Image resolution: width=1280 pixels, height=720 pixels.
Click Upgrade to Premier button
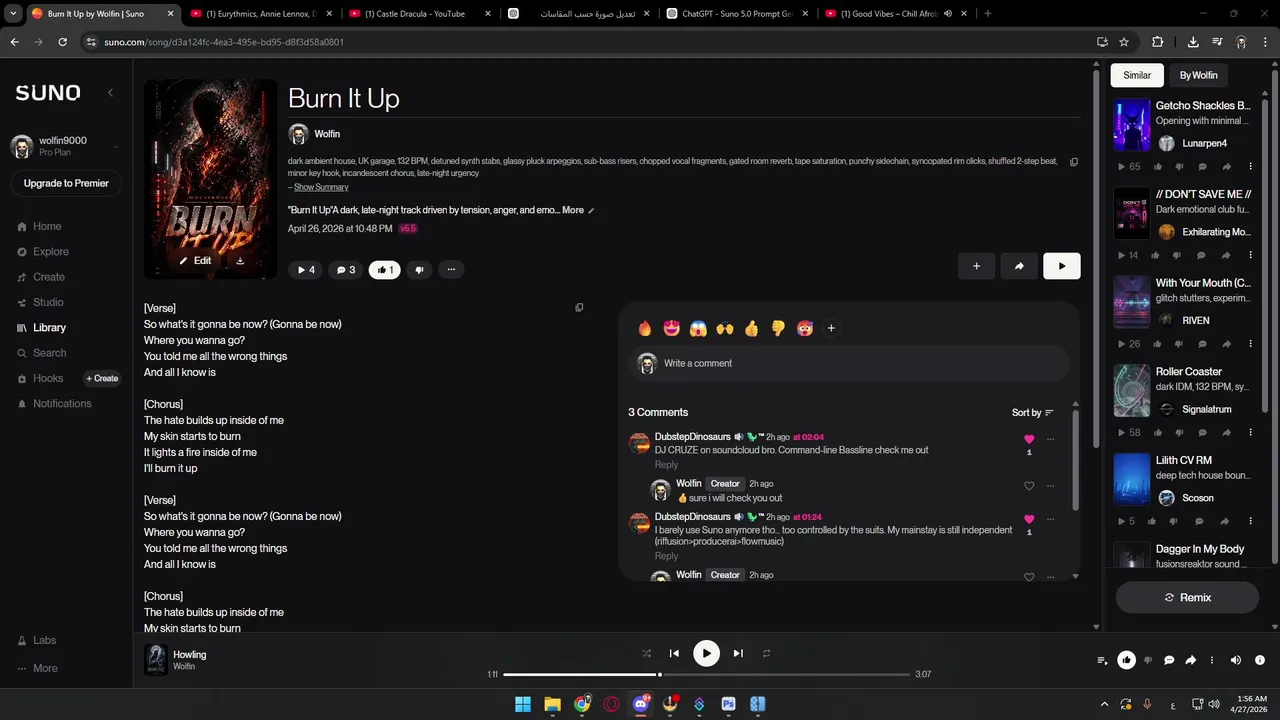pos(66,183)
